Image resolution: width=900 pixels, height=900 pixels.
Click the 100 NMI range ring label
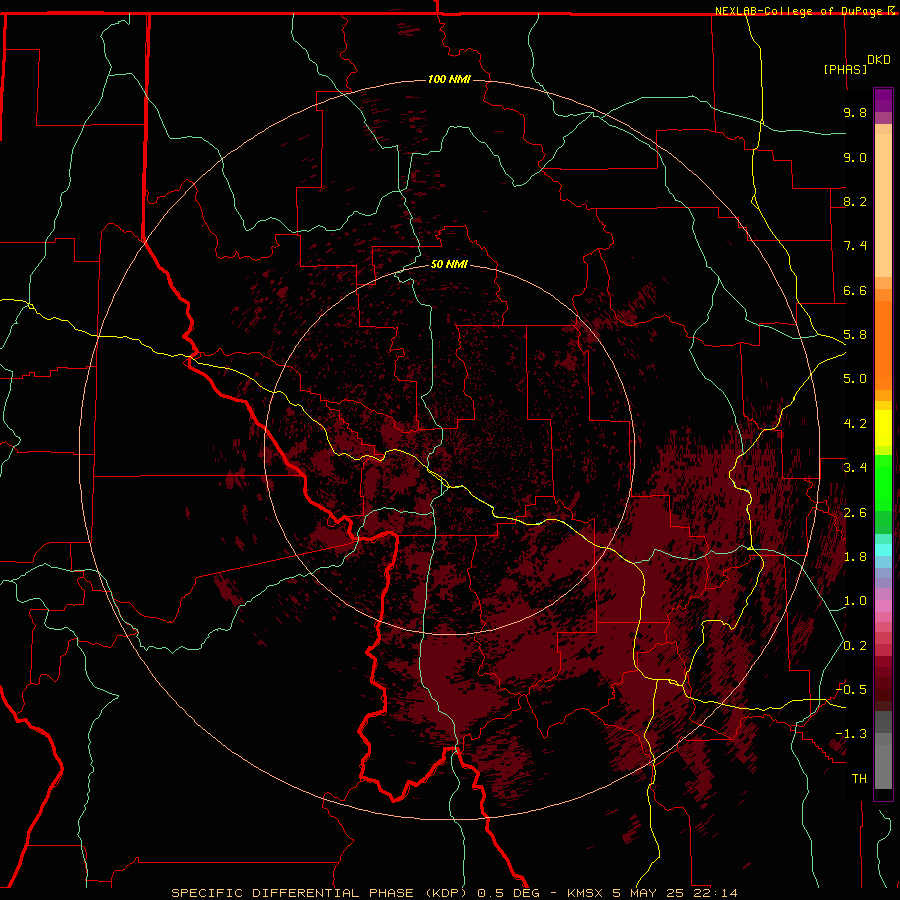(449, 79)
